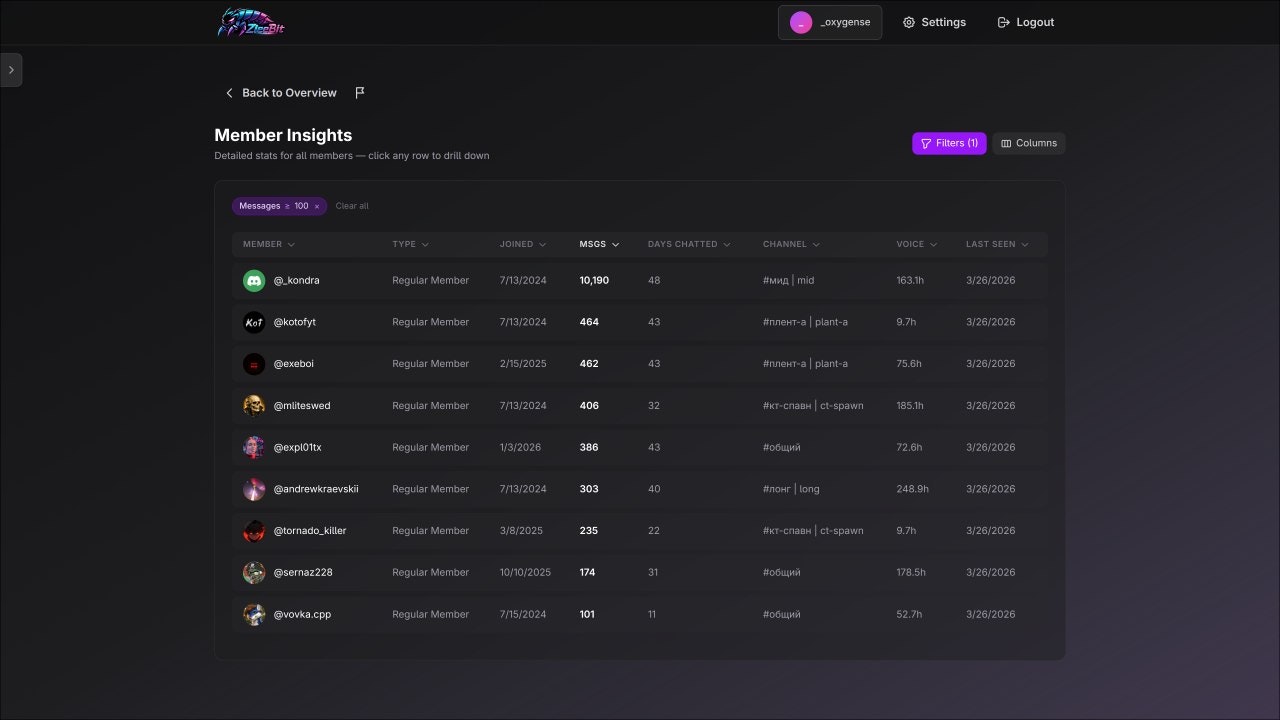The width and height of the screenshot is (1280, 720).
Task: Open the Columns chooser
Action: tap(1029, 143)
